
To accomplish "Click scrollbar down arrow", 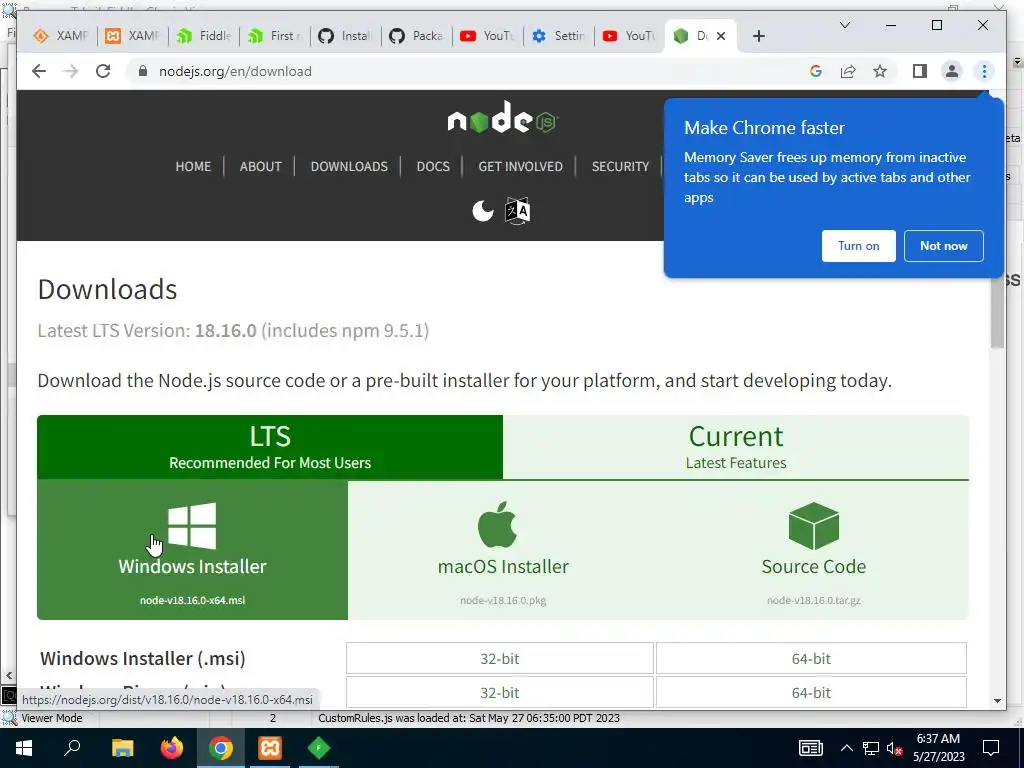I will click(x=997, y=701).
